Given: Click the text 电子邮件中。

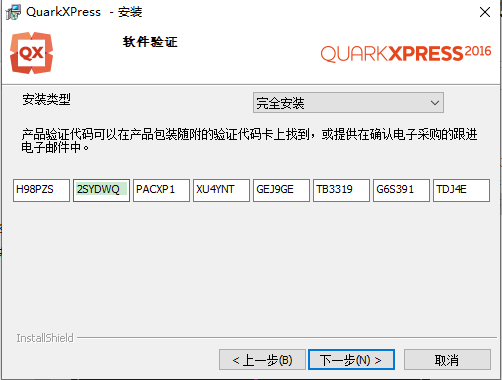Looking at the screenshot, I should click(x=56, y=147).
